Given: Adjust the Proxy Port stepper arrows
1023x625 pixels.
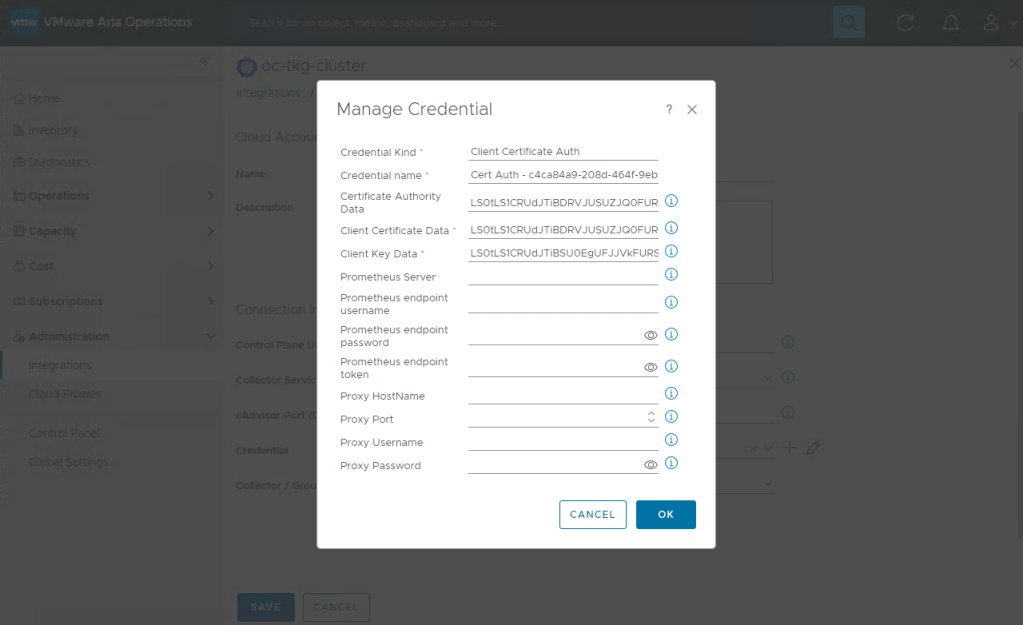Looking at the screenshot, I should click(x=651, y=417).
